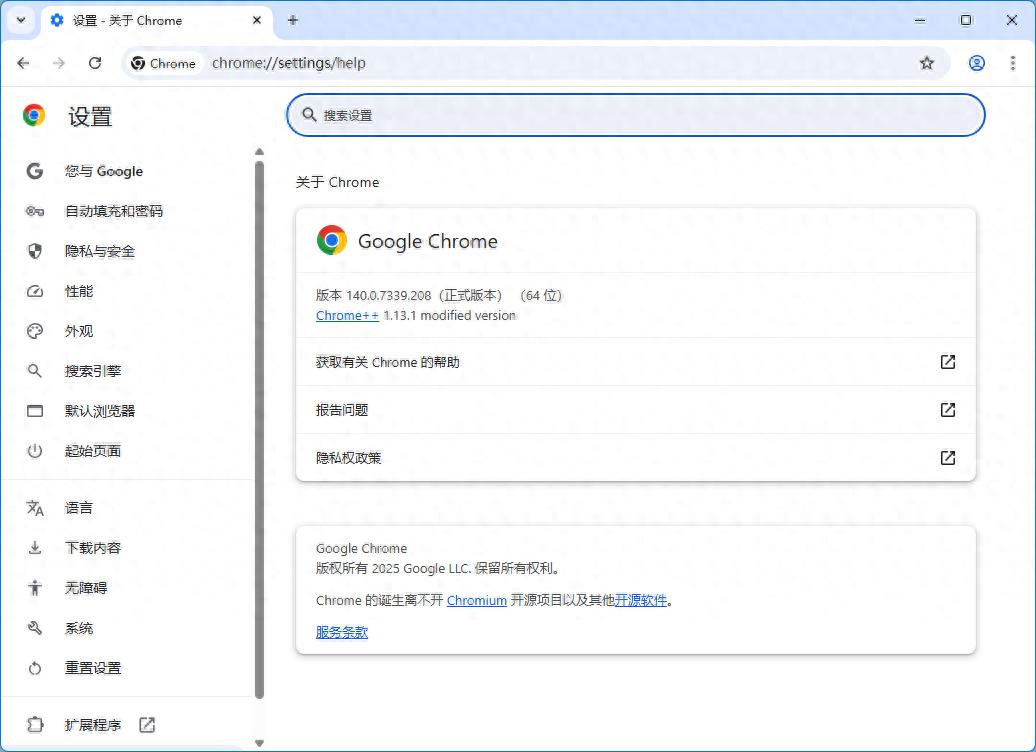Click the sidebar scrollbar down arrow
This screenshot has width=1036, height=752.
point(259,743)
